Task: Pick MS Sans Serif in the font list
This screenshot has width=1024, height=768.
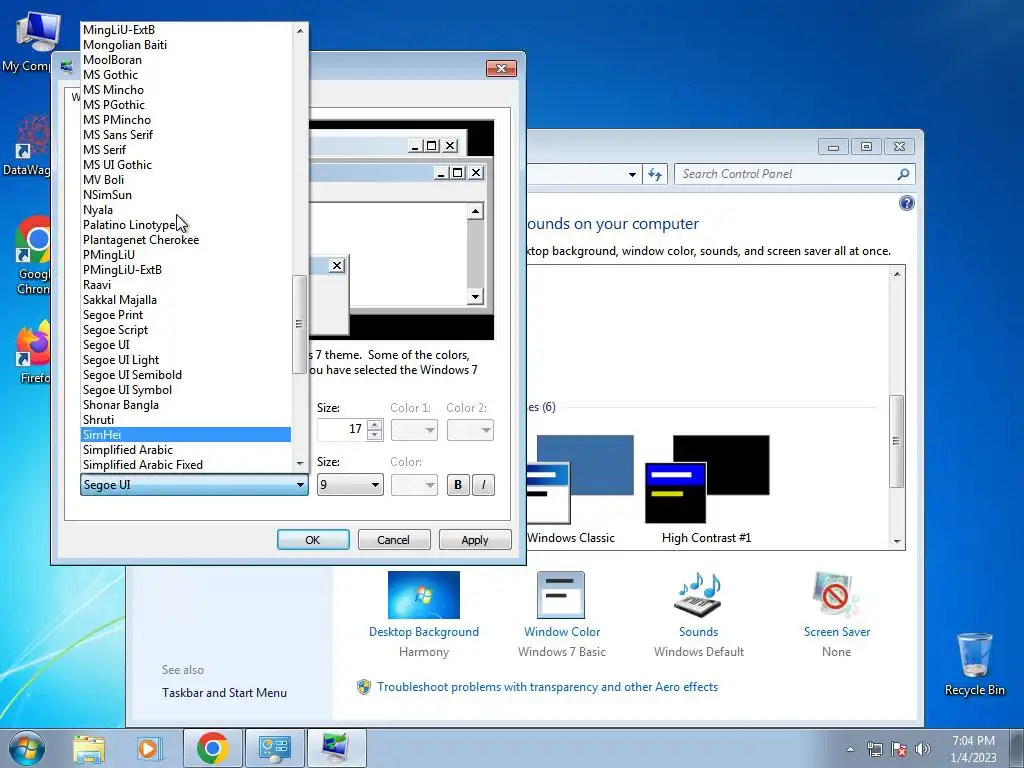Action: [x=185, y=135]
